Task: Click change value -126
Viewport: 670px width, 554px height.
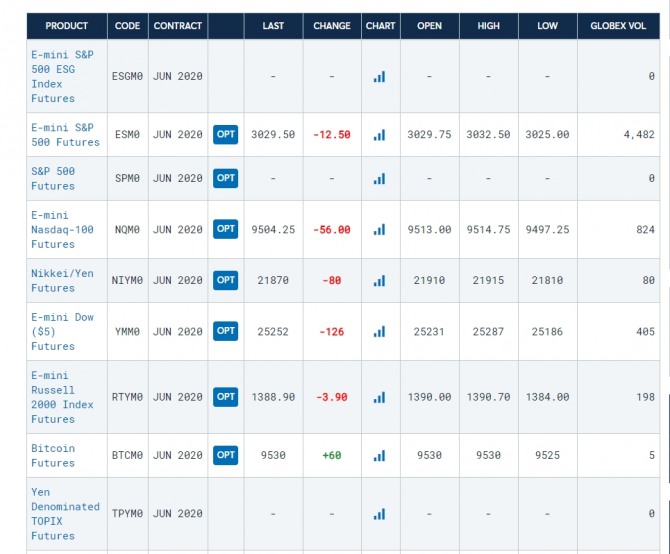Action: (x=332, y=332)
